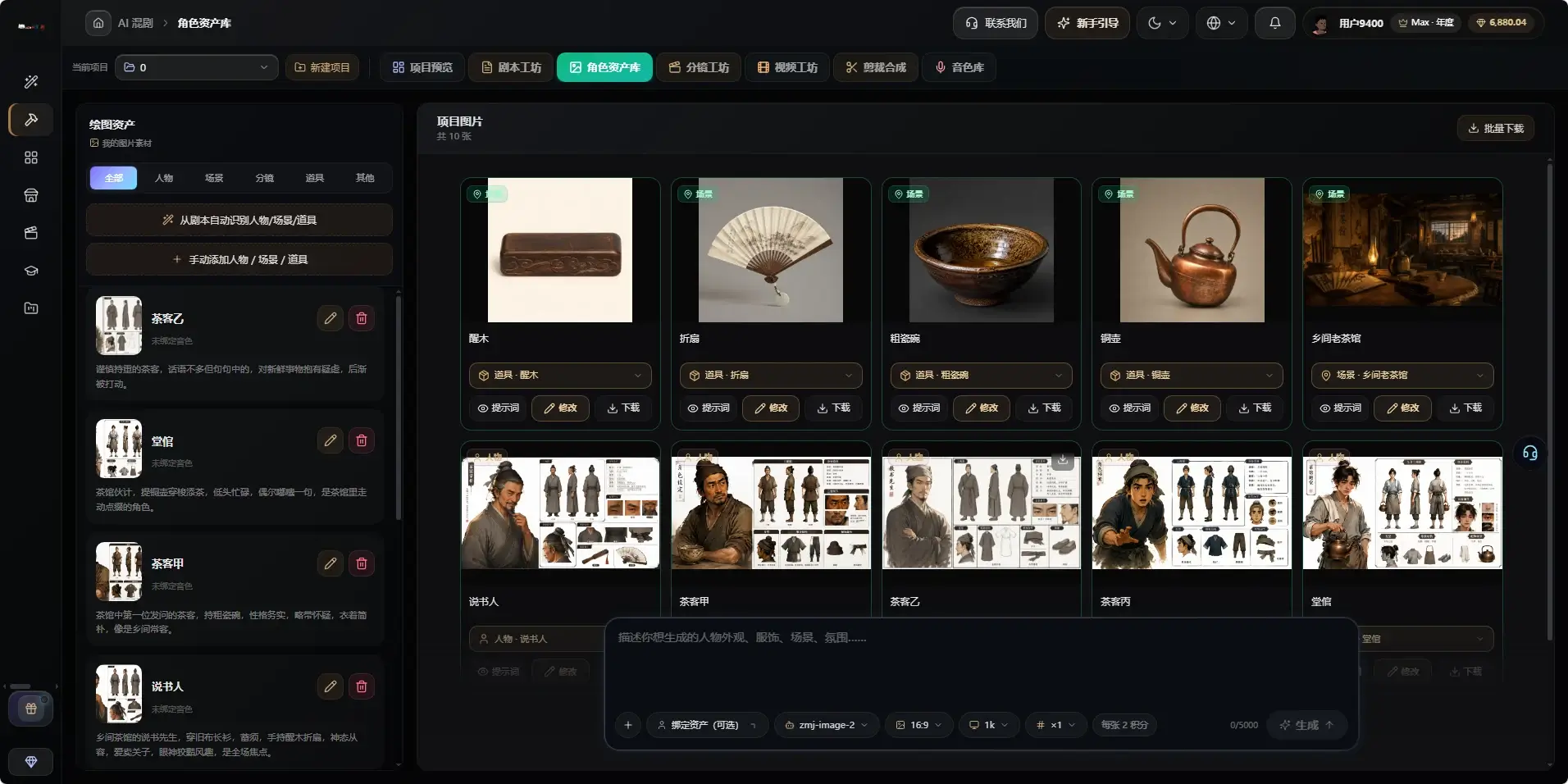Delete the 茶客甲 asset with its trash icon
The width and height of the screenshot is (1568, 784).
pyautogui.click(x=362, y=563)
